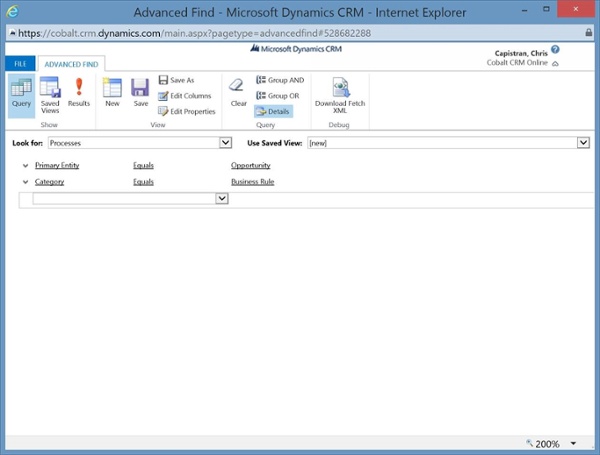Screen dimensions: 600x455
Task: Toggle the Details button in Query group
Action: [x=273, y=111]
